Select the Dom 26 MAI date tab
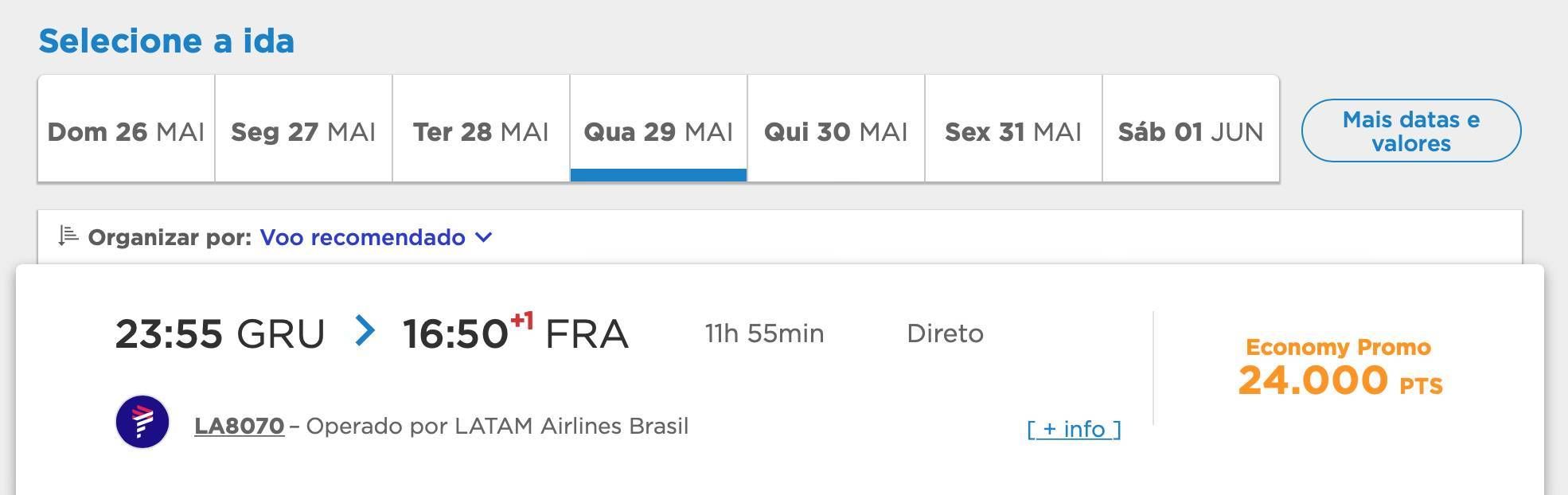This screenshot has width=1568, height=495. coord(127,131)
